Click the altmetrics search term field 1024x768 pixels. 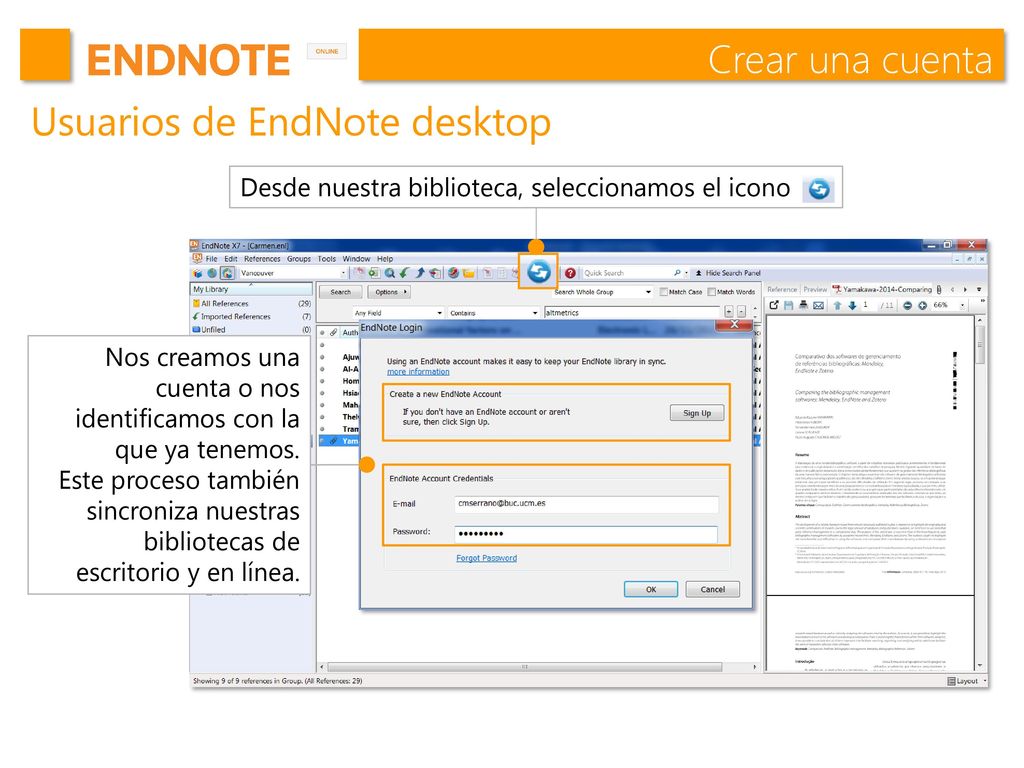(x=632, y=313)
